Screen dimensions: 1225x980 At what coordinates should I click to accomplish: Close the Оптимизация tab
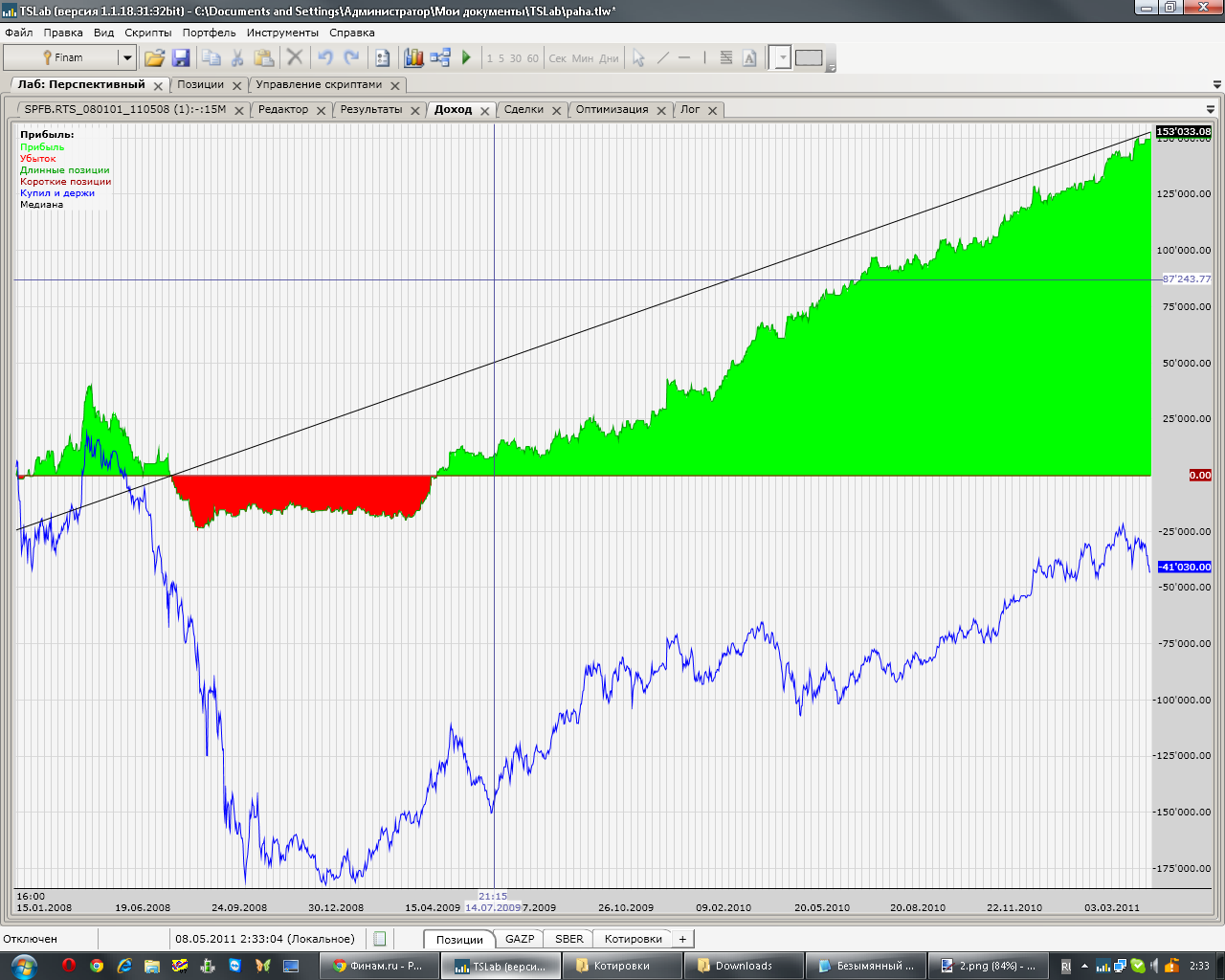coord(661,111)
